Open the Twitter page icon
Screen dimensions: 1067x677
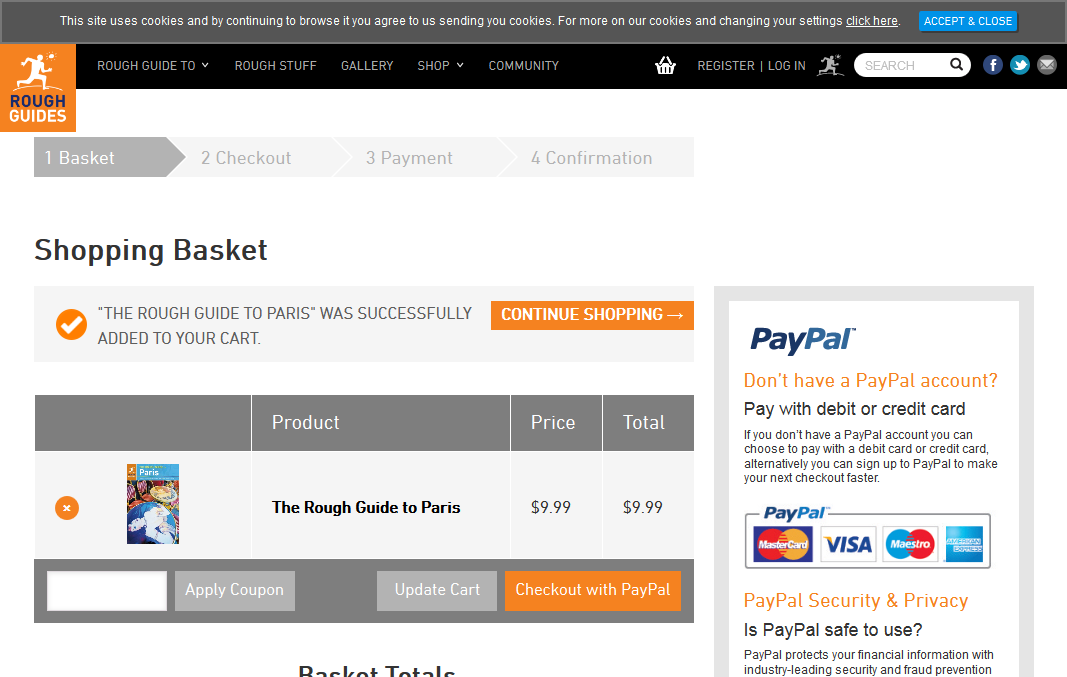click(x=1020, y=65)
